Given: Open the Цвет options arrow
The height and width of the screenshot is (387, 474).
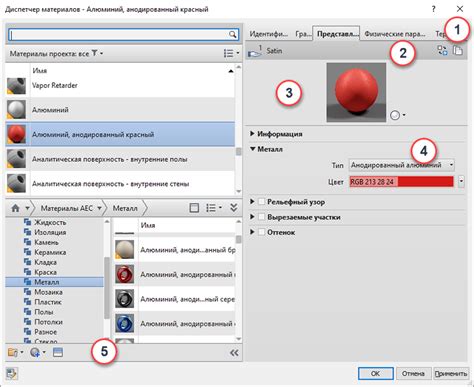Looking at the screenshot, I should coord(461,182).
